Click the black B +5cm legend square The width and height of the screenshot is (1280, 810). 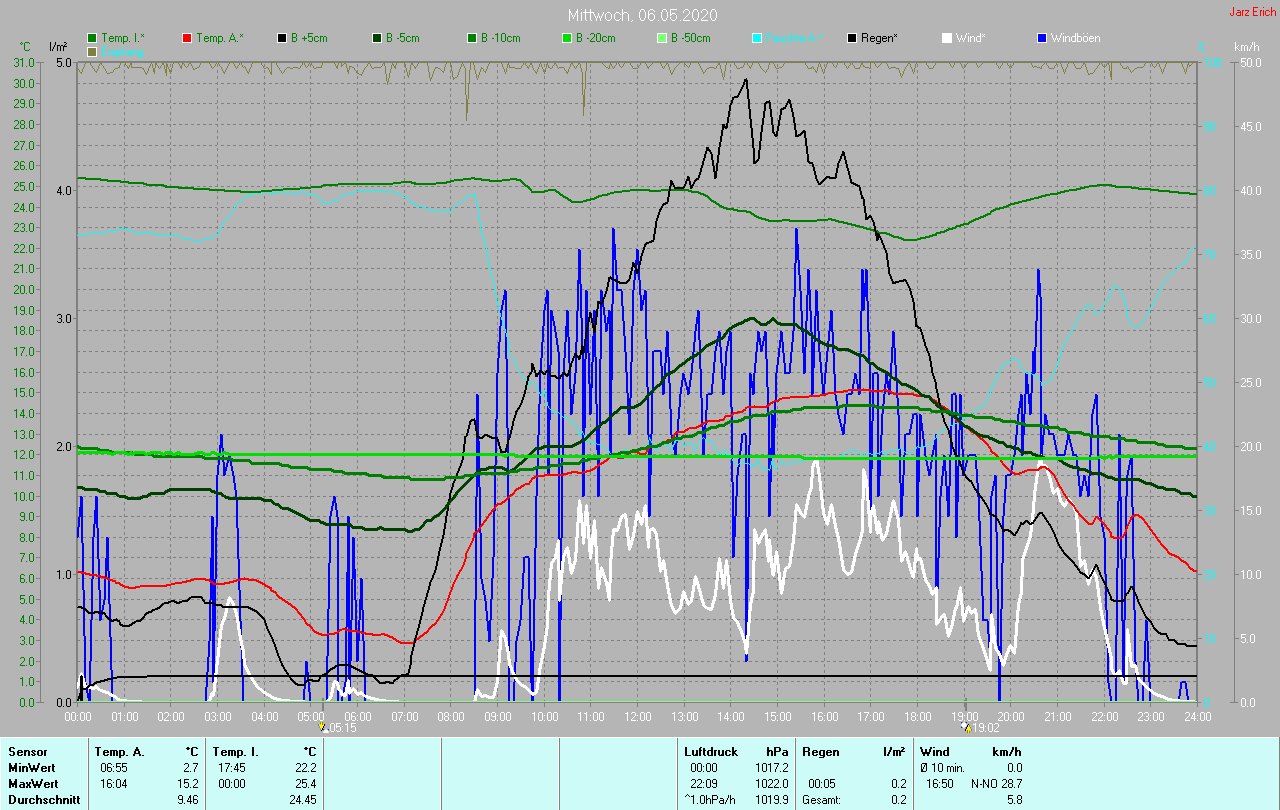pyautogui.click(x=282, y=38)
